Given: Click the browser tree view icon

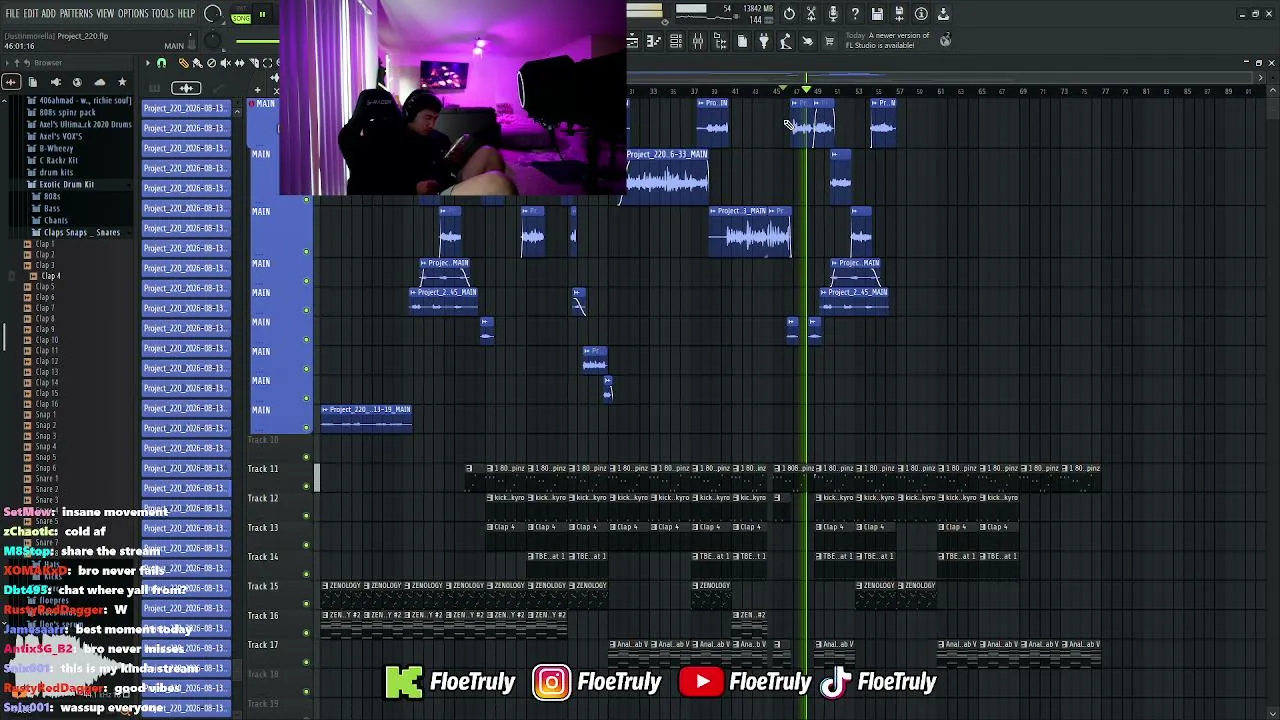Looking at the screenshot, I should (x=720, y=41).
